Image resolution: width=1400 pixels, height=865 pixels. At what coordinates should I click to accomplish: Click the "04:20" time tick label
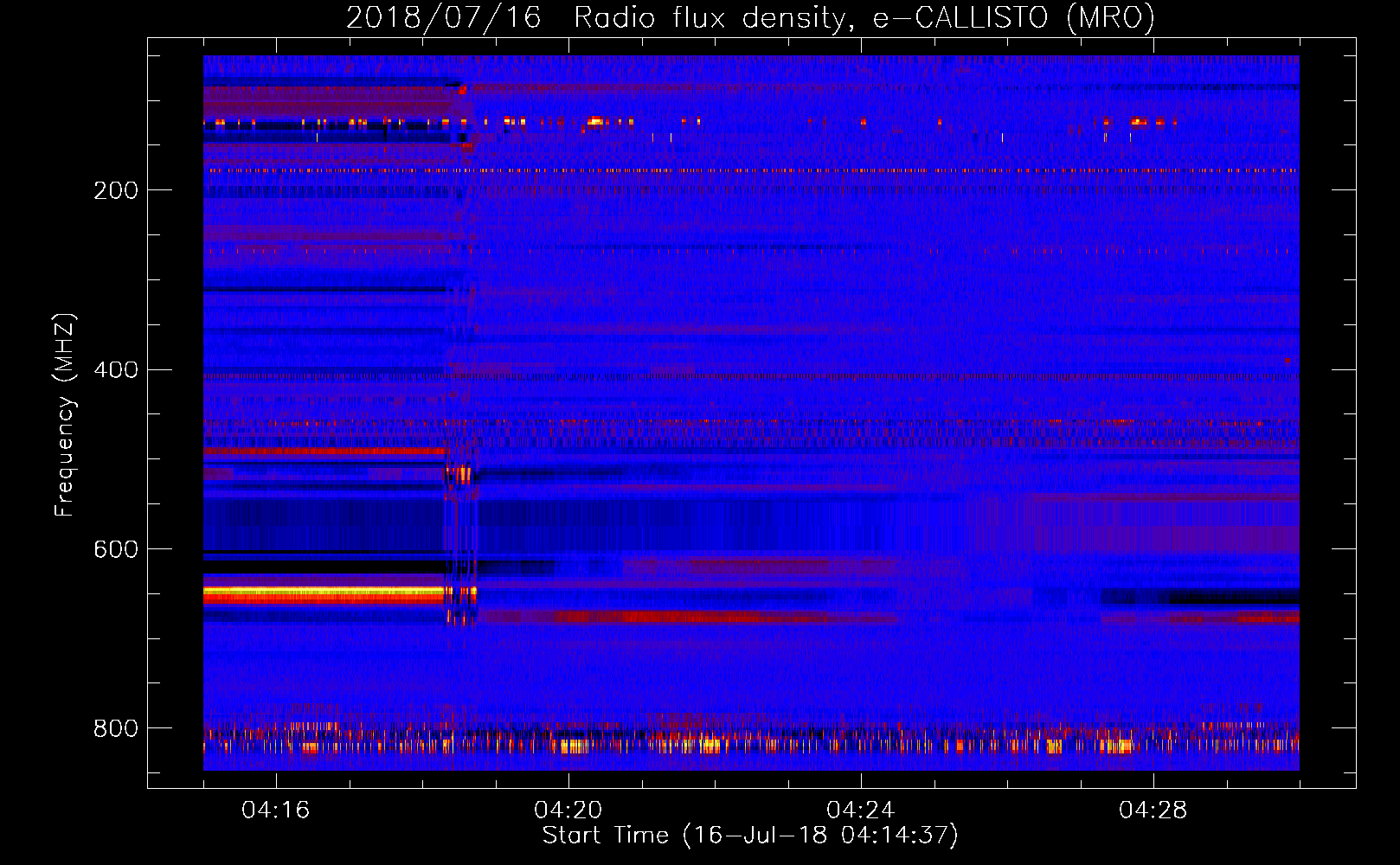[x=568, y=811]
